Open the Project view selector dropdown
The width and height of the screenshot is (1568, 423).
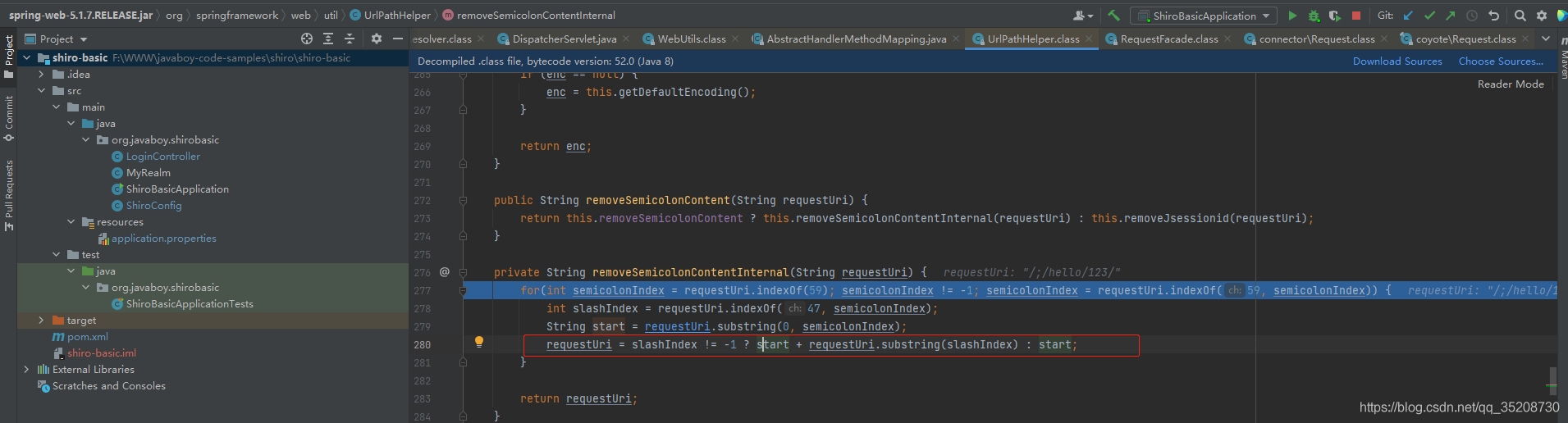click(x=56, y=39)
